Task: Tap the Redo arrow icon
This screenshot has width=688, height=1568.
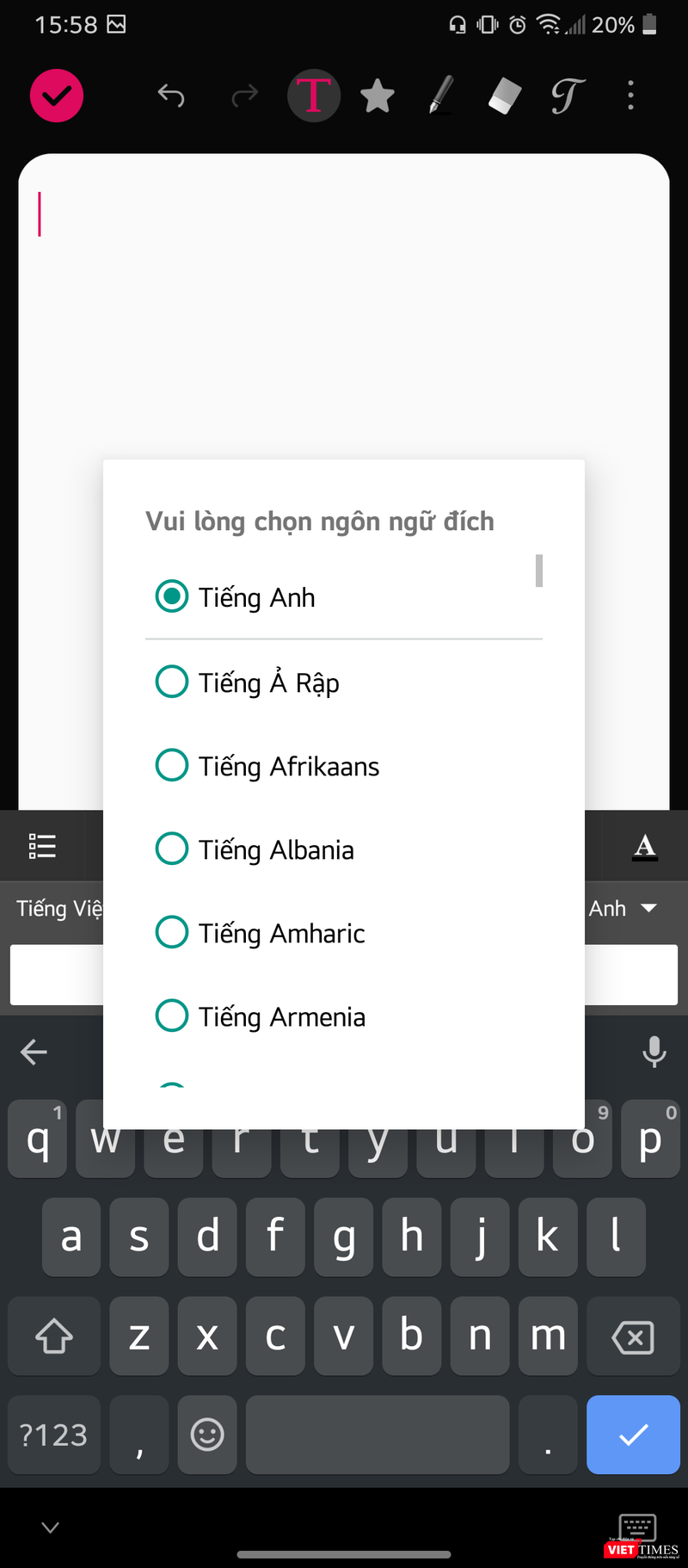Action: tap(243, 96)
